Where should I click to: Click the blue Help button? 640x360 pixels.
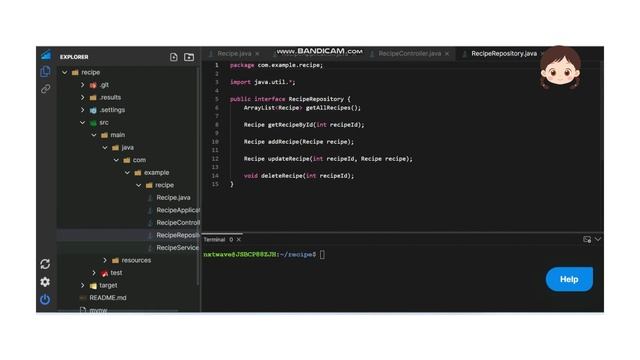[x=569, y=279]
